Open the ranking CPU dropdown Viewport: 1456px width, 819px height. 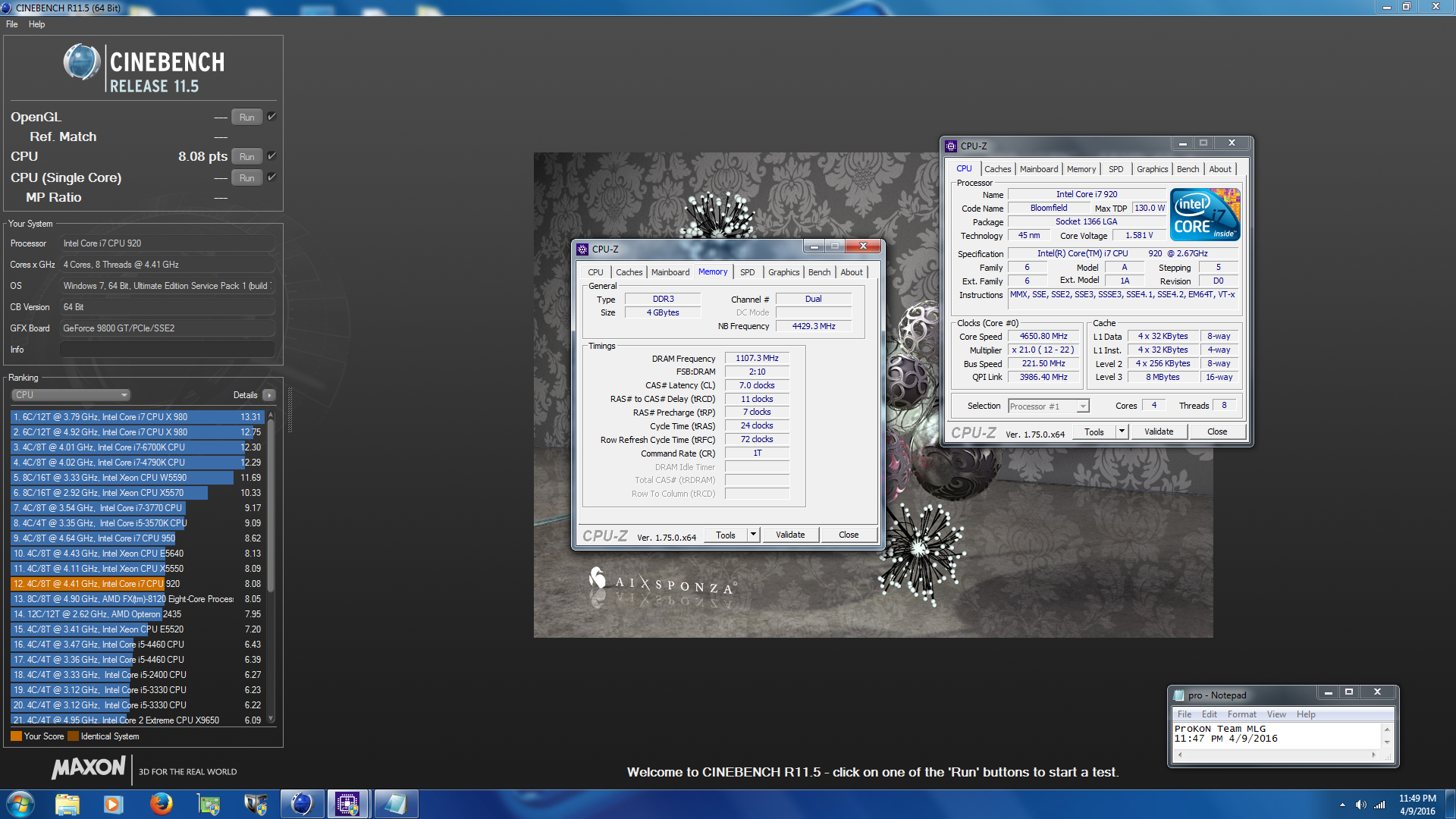coord(71,395)
